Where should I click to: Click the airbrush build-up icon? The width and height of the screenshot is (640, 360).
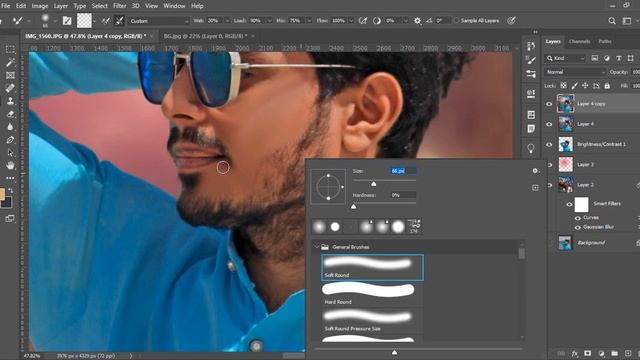[x=362, y=20]
